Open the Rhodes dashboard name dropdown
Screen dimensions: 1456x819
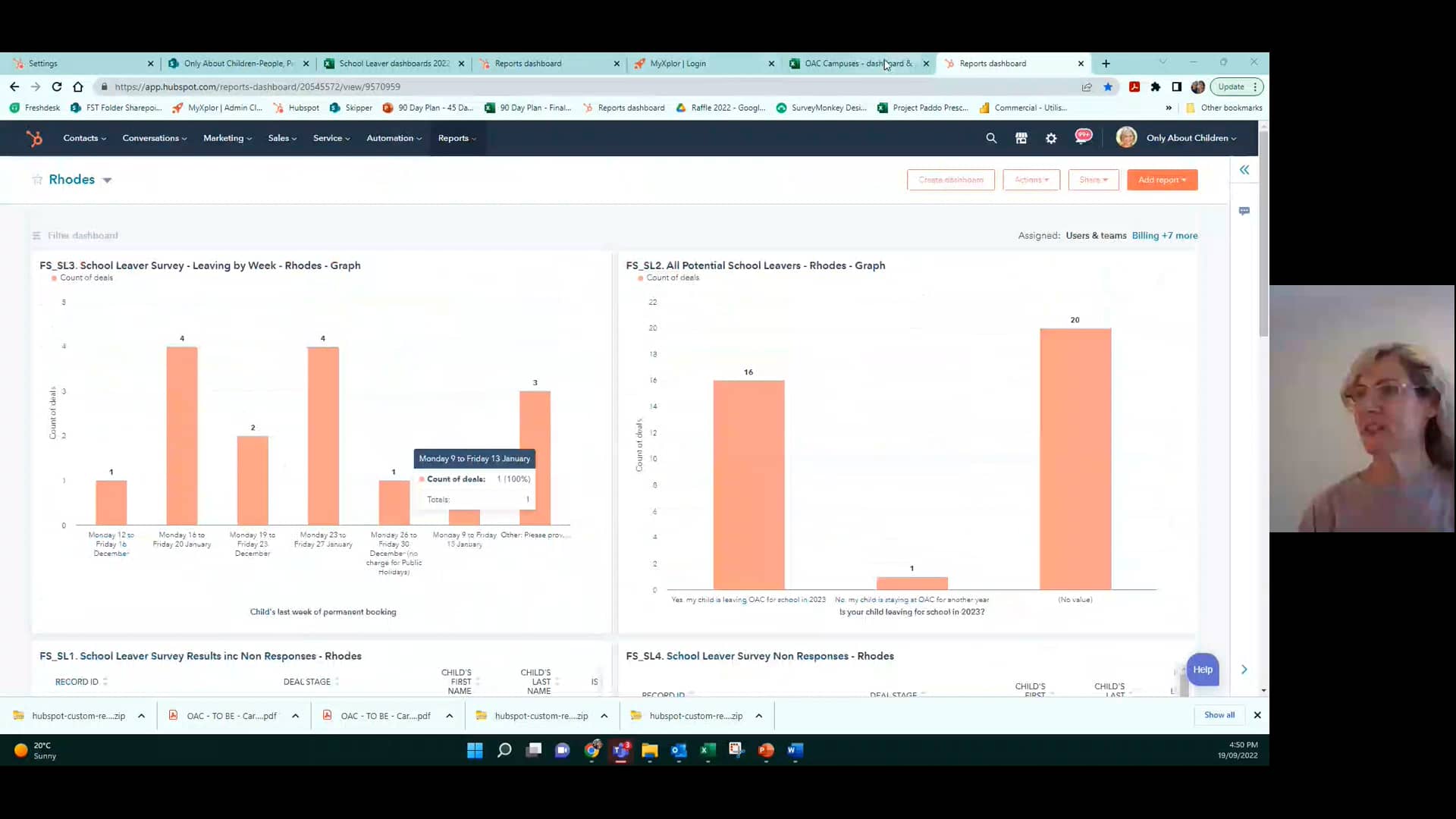[107, 180]
